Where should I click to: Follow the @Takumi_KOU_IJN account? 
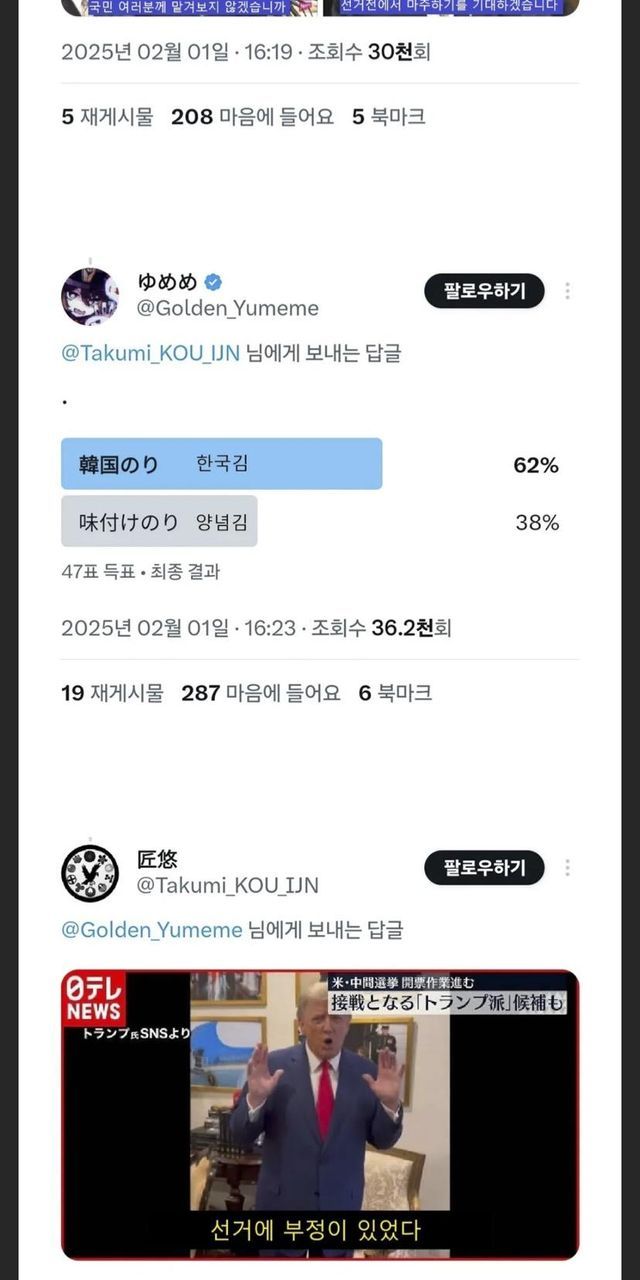(484, 868)
